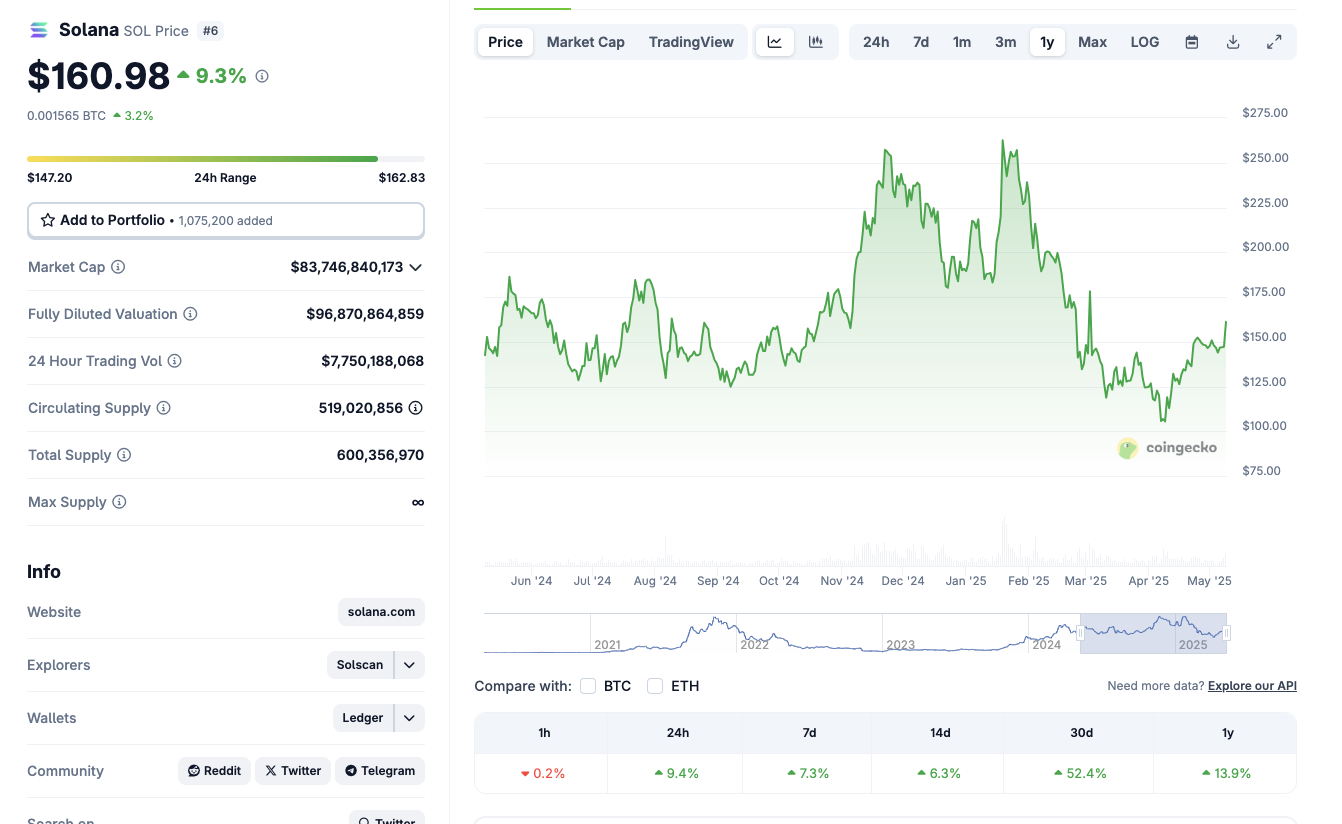Toggle the LOG scale option
Screen dimensions: 1342x824
tap(1145, 42)
